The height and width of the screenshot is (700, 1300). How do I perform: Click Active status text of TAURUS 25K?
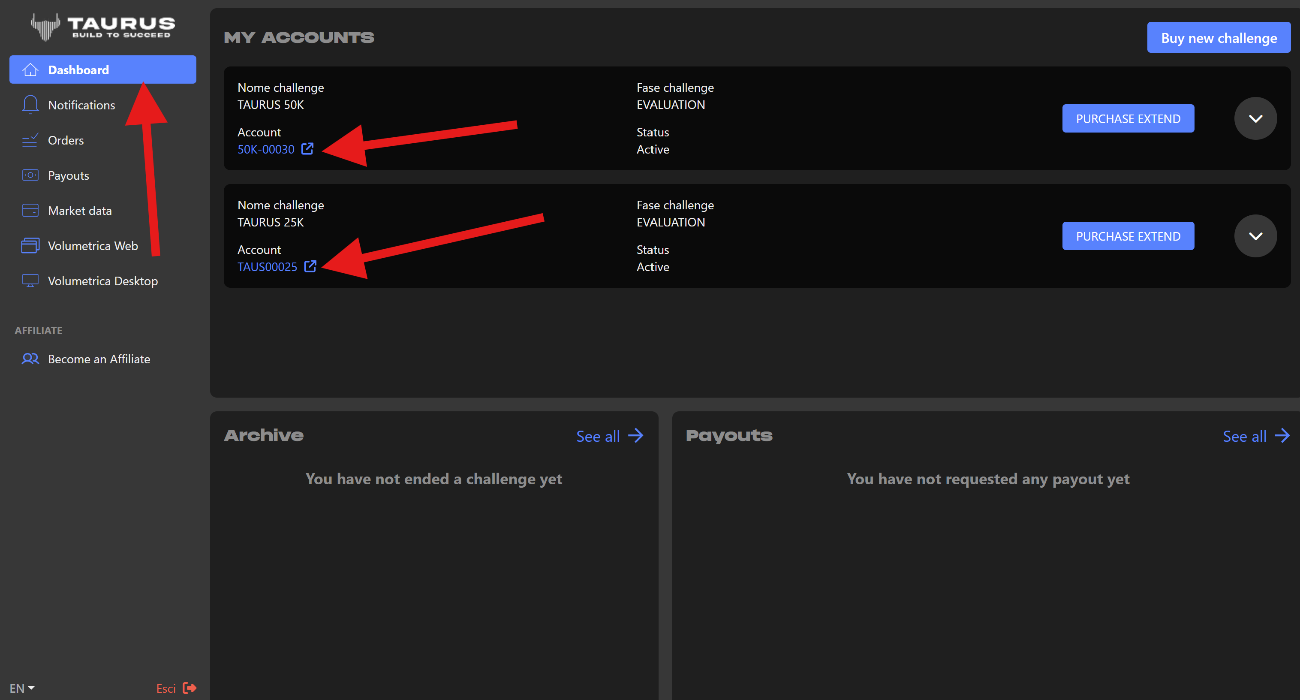pyautogui.click(x=653, y=267)
